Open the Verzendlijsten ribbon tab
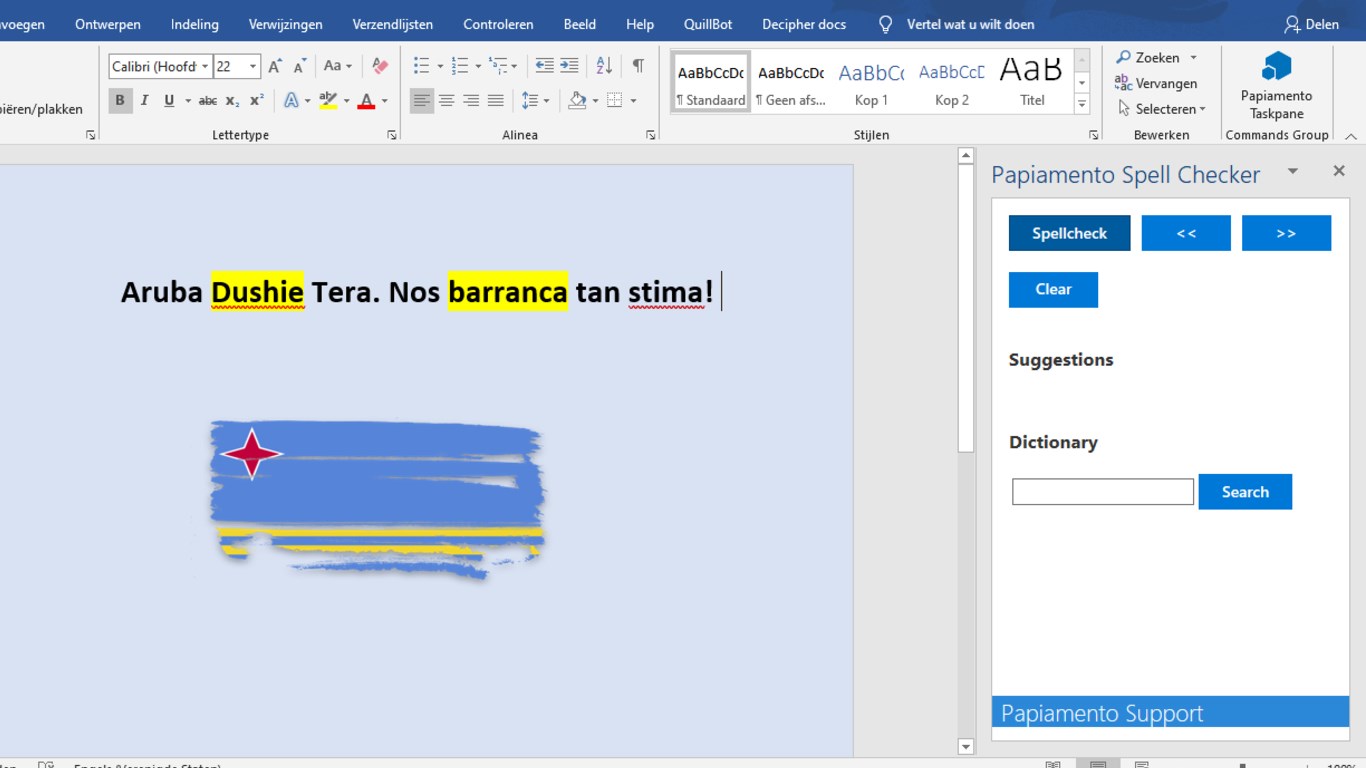Viewport: 1366px width, 768px height. click(392, 24)
